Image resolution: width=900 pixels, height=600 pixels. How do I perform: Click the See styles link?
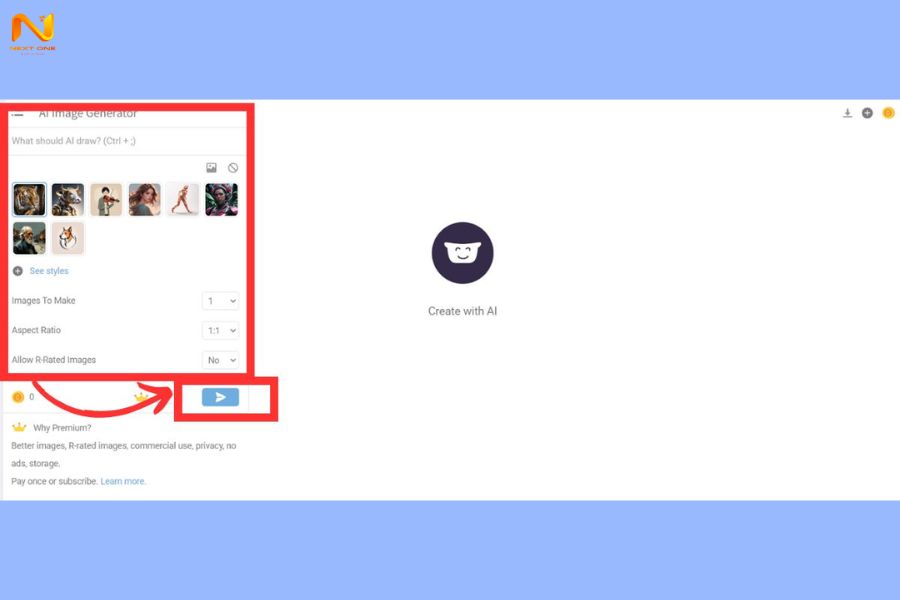[49, 271]
